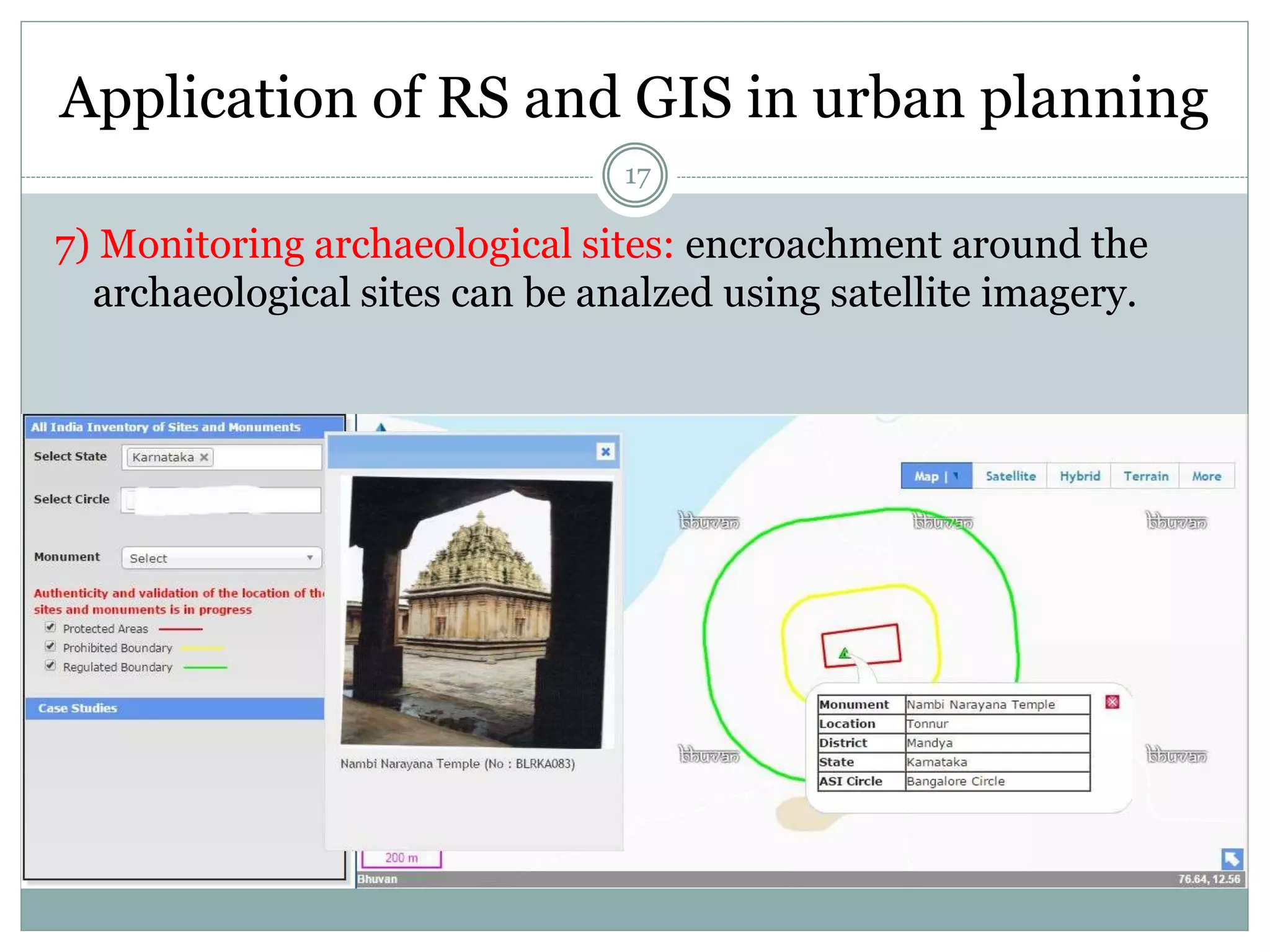Click the green monument marker on map

tap(844, 653)
